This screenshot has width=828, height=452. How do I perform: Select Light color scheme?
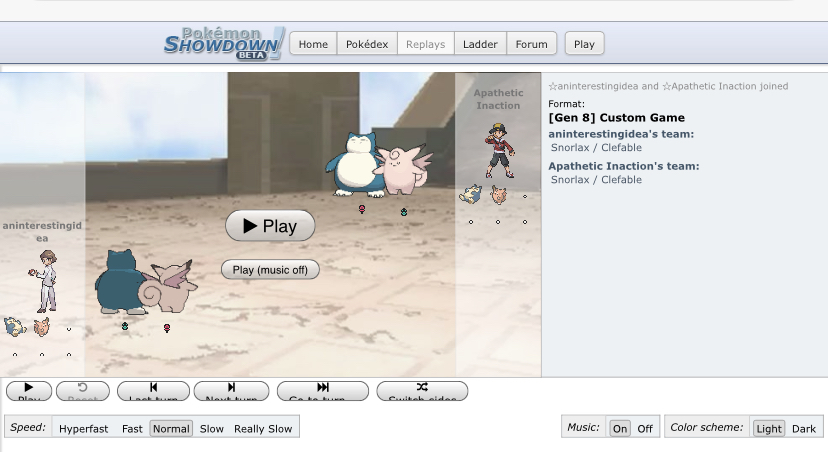[769, 428]
